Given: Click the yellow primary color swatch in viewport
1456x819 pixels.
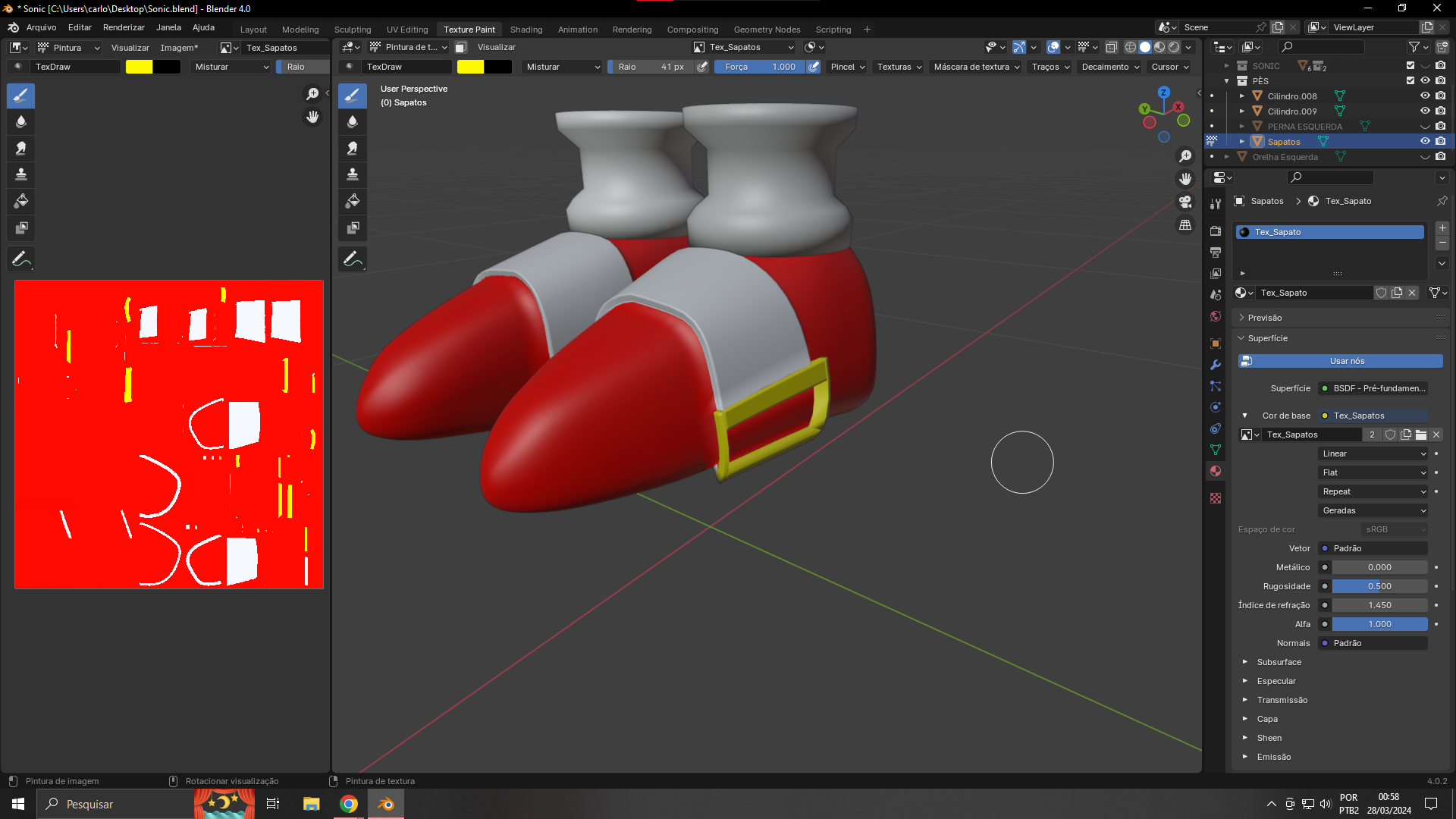Looking at the screenshot, I should (x=470, y=67).
